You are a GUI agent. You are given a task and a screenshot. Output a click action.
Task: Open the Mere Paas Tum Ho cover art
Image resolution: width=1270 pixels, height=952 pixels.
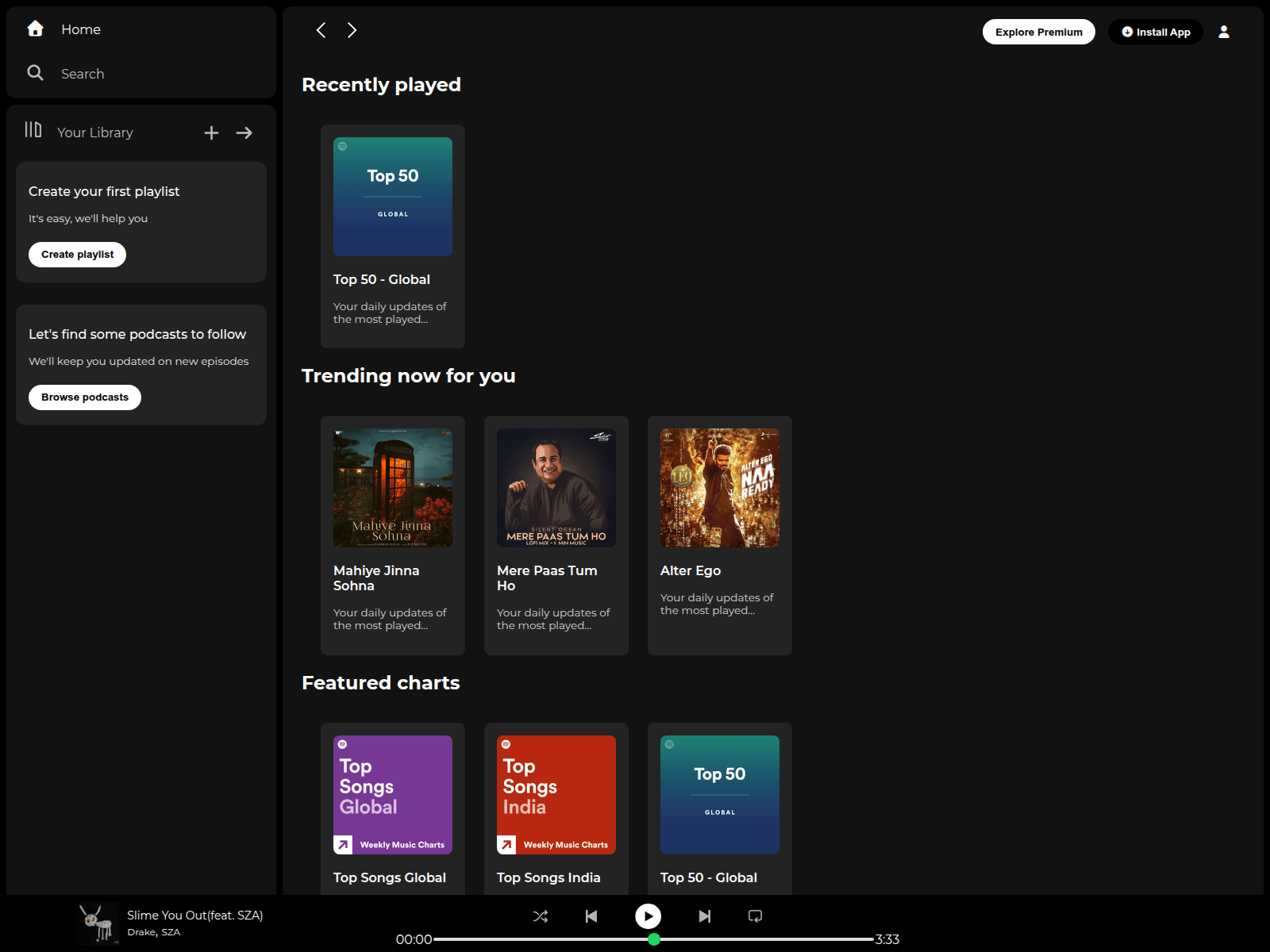pos(556,488)
